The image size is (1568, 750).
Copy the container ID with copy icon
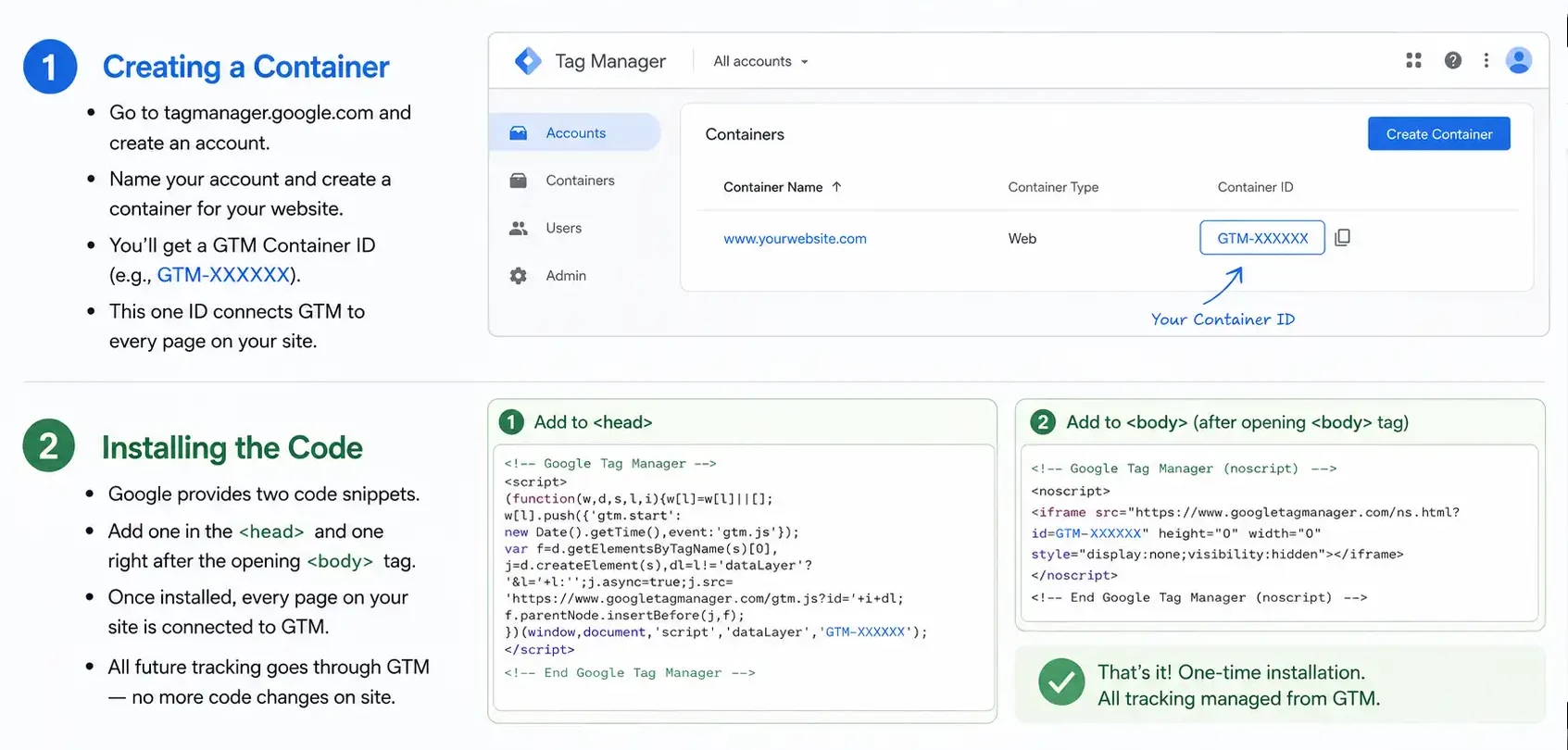(1342, 238)
